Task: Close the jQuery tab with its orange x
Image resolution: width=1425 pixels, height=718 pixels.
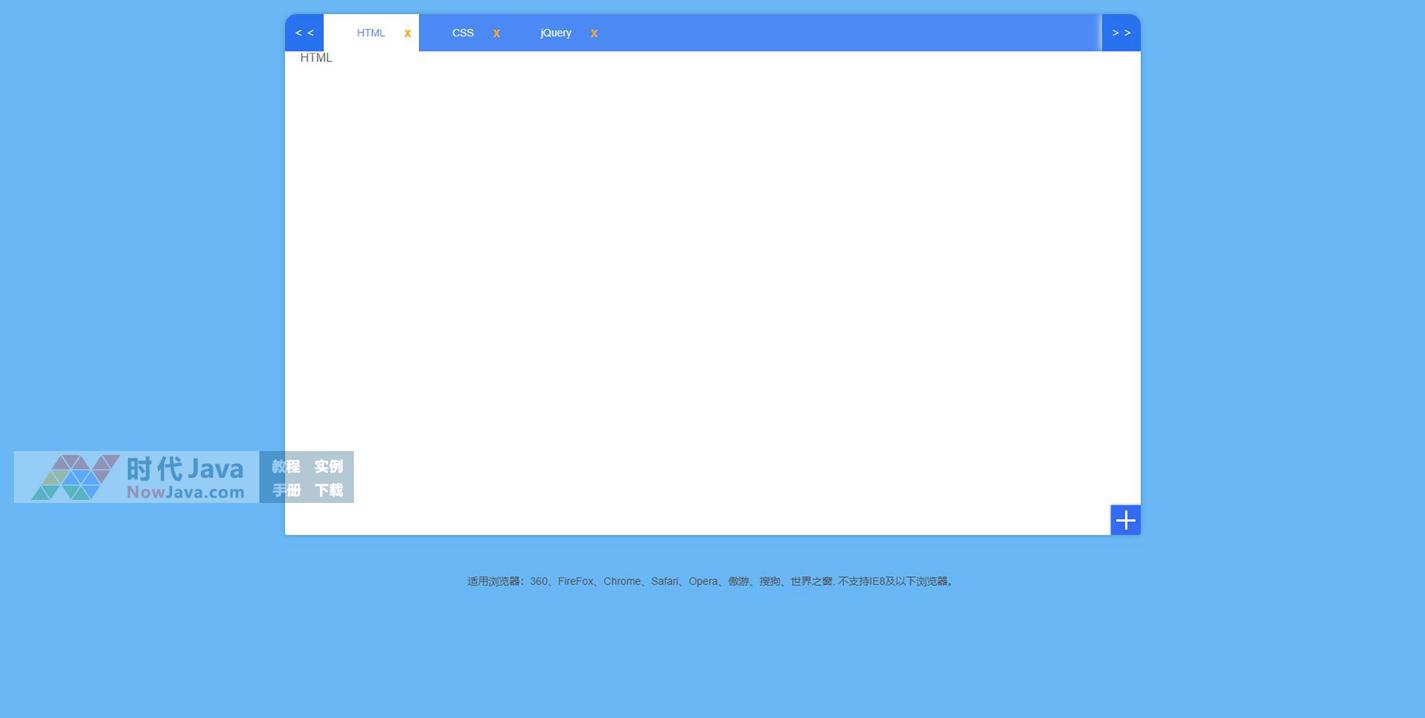Action: coord(594,33)
